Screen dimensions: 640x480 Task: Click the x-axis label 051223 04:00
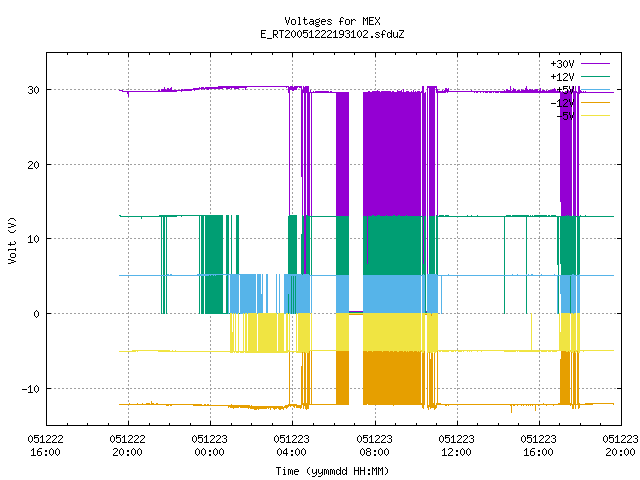(291, 446)
